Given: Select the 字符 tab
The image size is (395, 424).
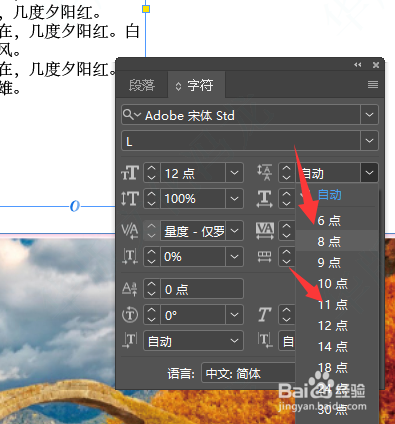Looking at the screenshot, I should click(197, 85).
